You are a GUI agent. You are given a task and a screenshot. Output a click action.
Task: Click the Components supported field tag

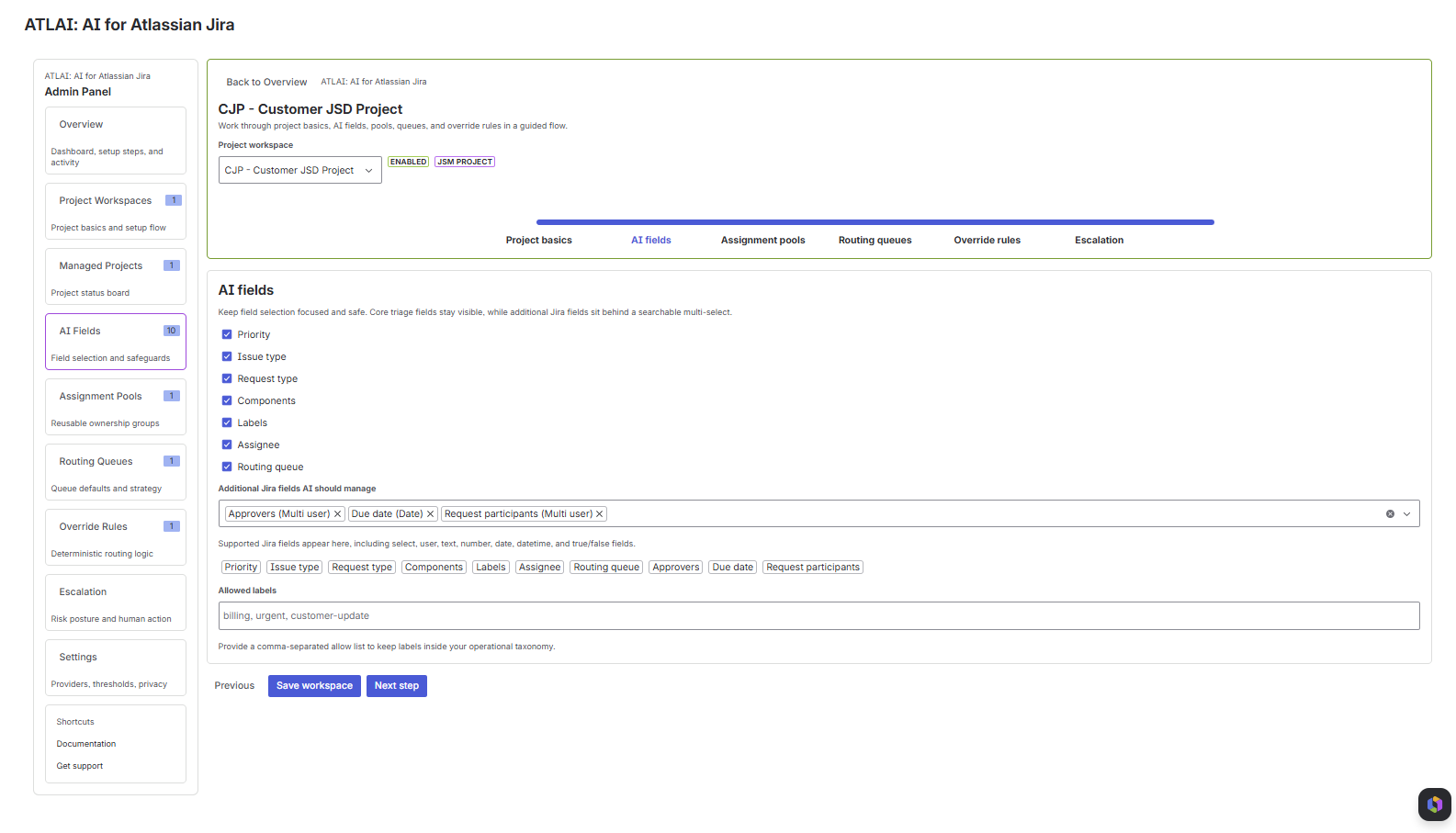pyautogui.click(x=434, y=568)
